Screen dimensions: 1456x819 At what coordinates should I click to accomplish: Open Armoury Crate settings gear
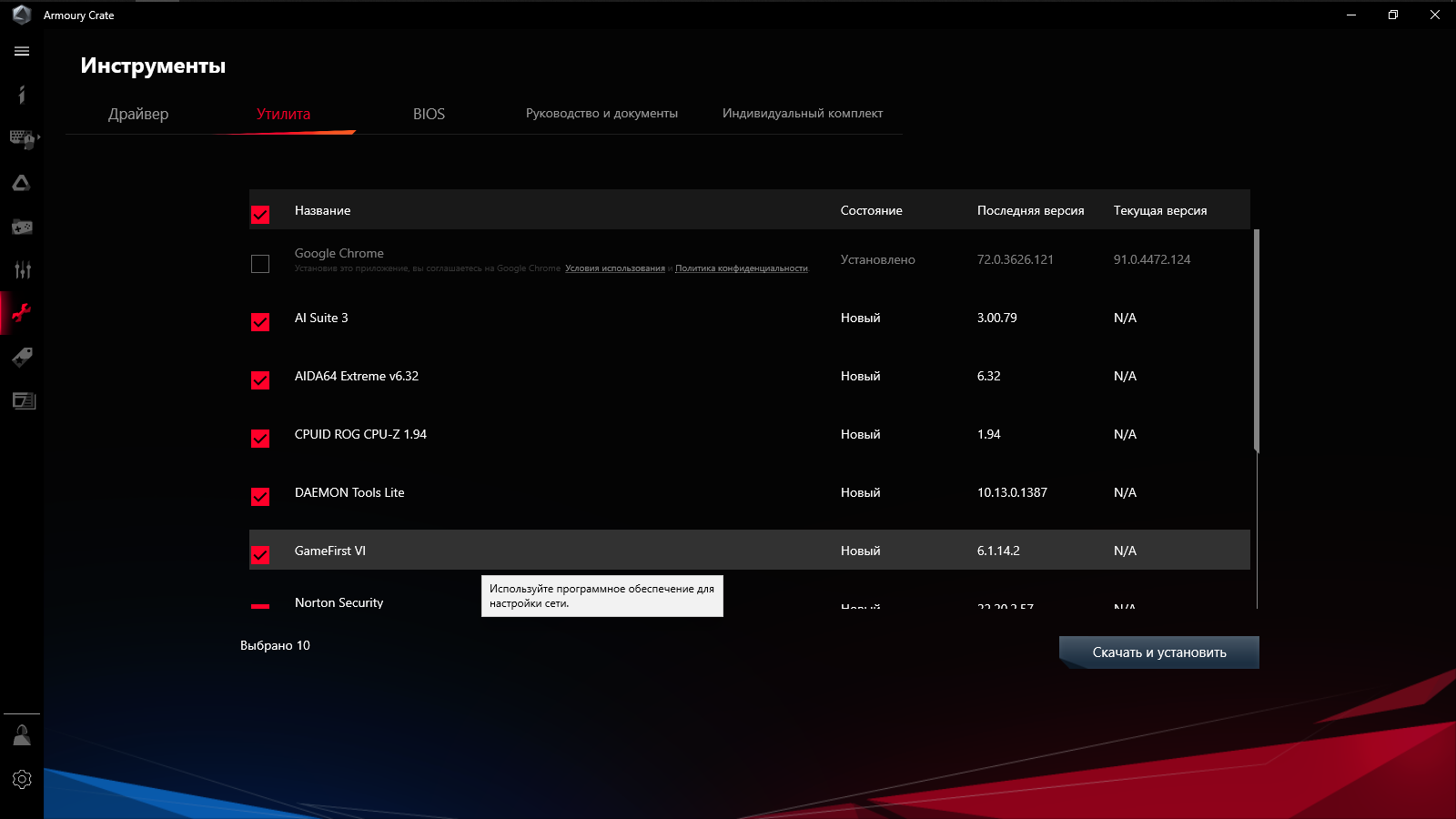(x=22, y=779)
